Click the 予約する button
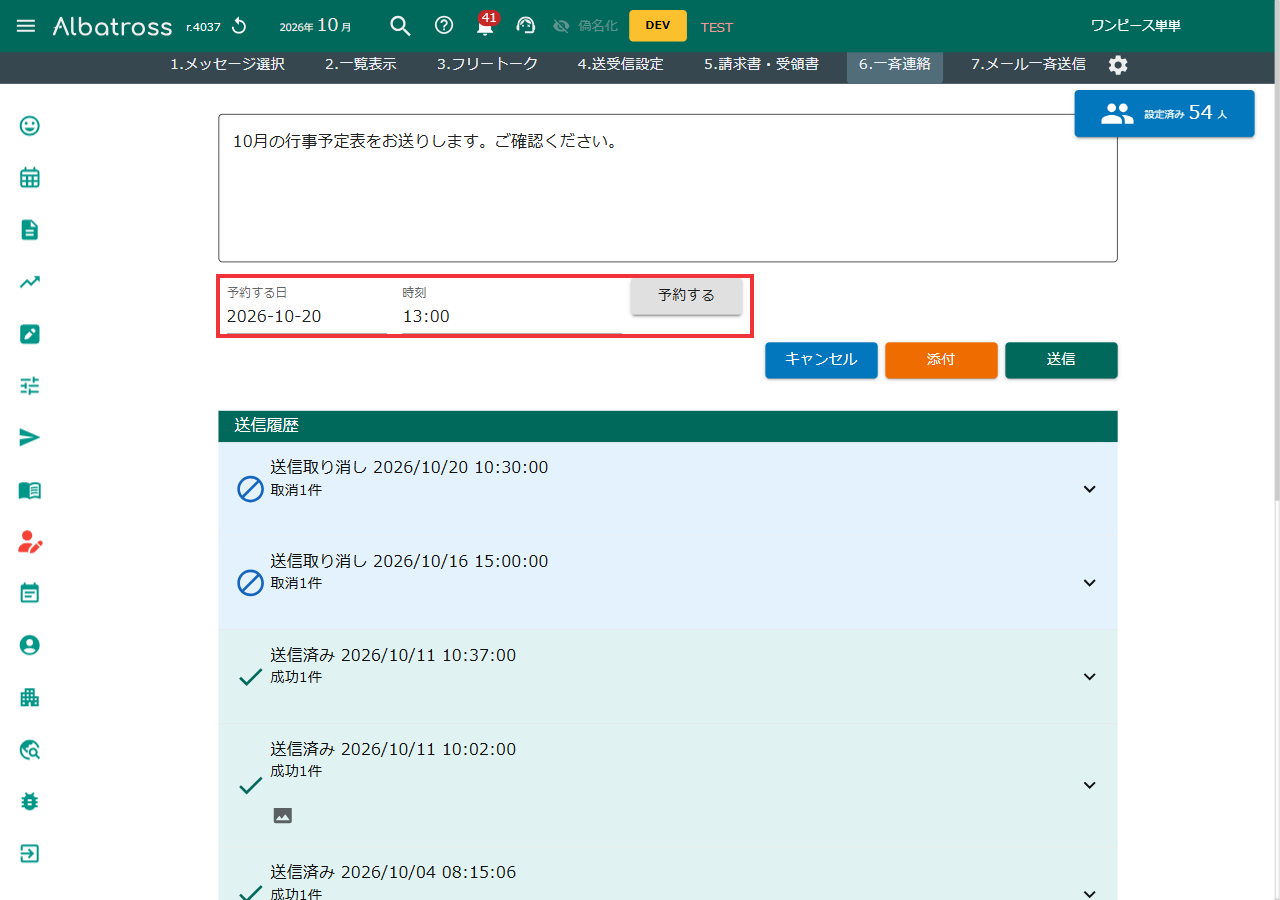The height and width of the screenshot is (900, 1280). coord(686,295)
